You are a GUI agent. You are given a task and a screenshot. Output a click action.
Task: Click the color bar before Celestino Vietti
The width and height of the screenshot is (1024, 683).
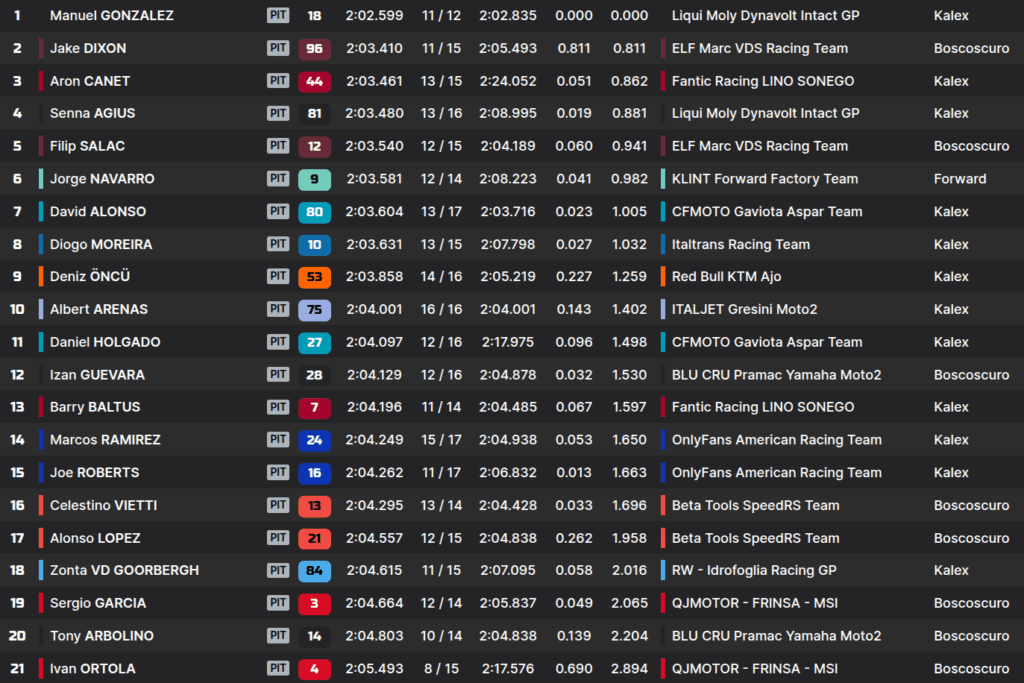click(x=41, y=506)
